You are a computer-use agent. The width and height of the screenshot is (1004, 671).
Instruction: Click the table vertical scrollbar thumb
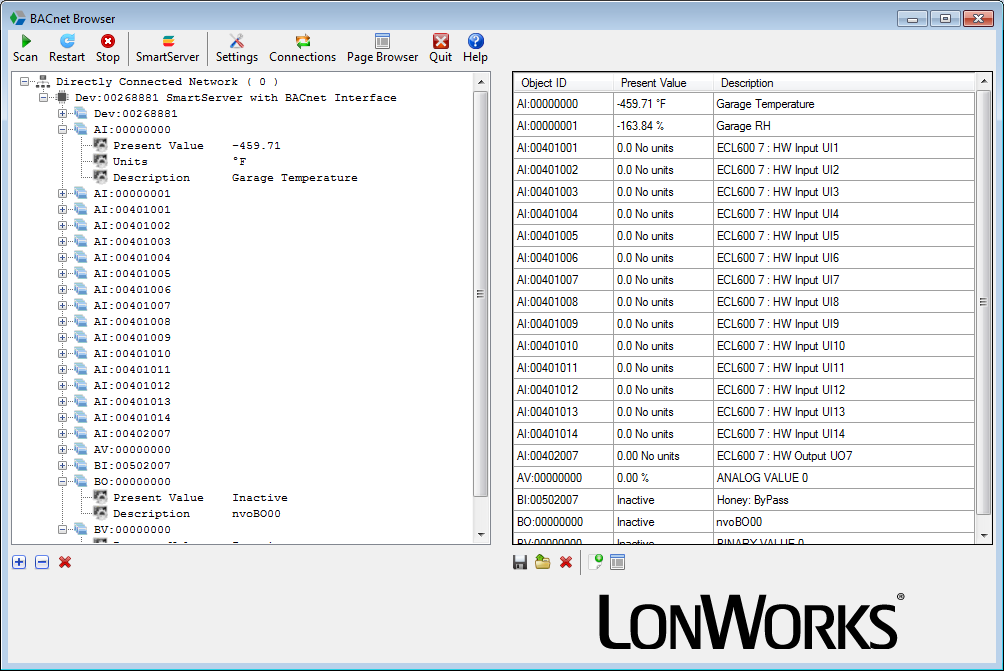(x=984, y=302)
